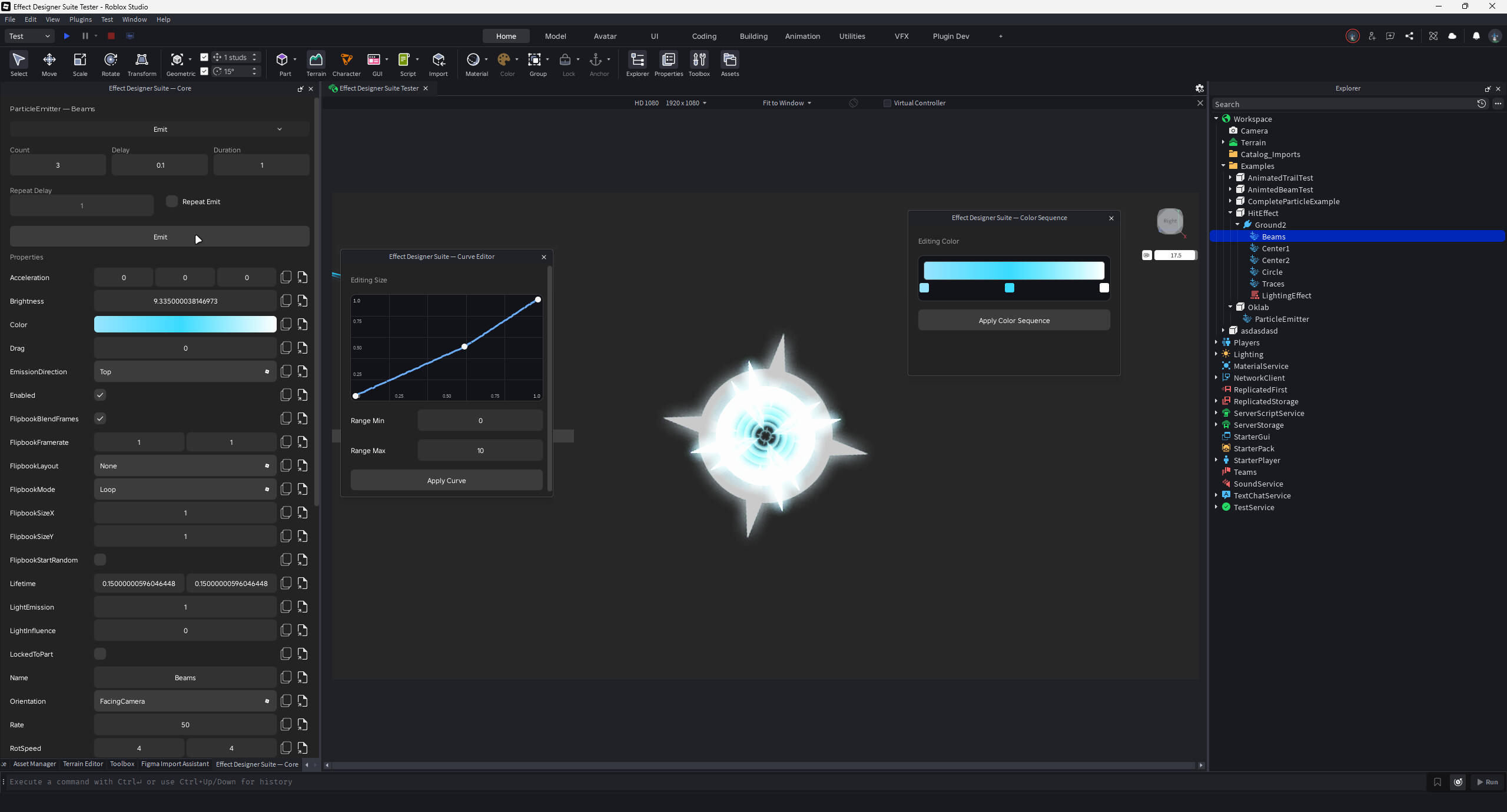Close the Curve Editor window
This screenshot has height=812, width=1507.
(544, 257)
